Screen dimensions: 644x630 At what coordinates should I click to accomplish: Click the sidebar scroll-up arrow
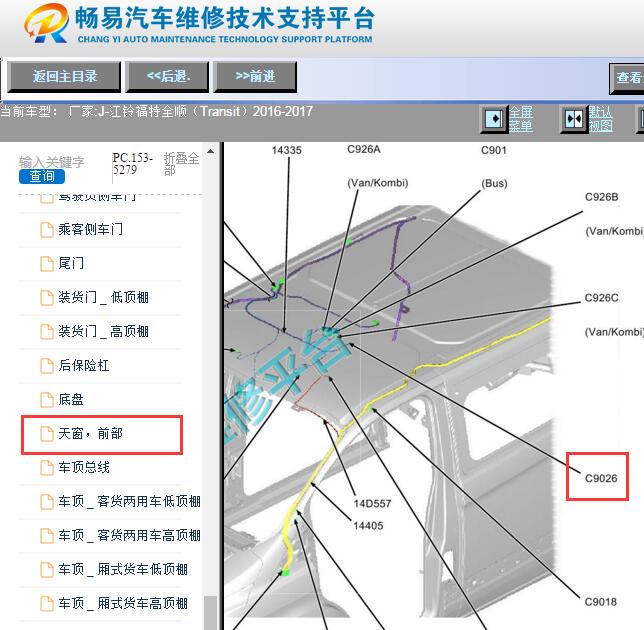tap(210, 152)
